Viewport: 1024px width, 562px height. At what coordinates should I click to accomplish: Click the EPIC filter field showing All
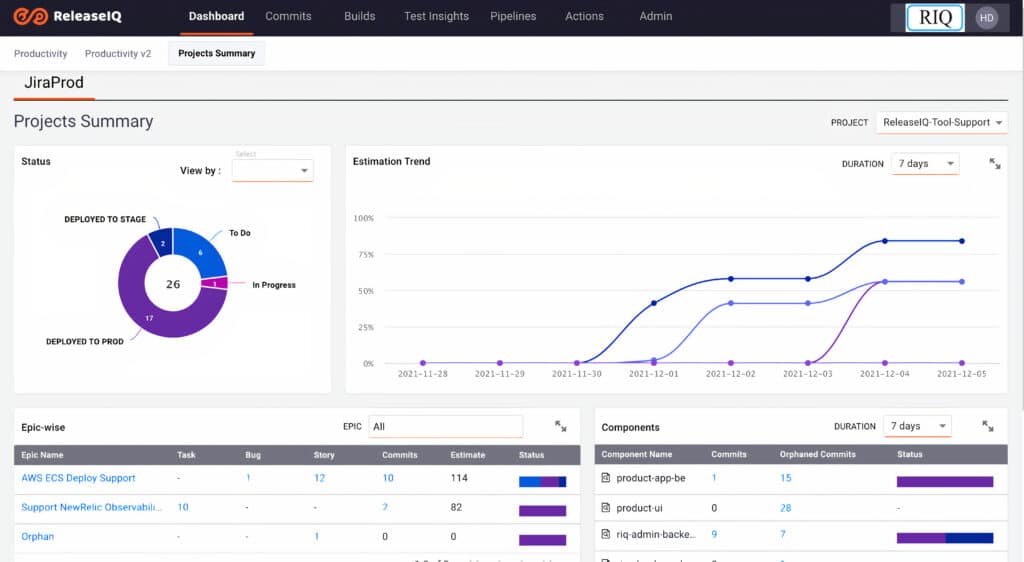pos(445,426)
